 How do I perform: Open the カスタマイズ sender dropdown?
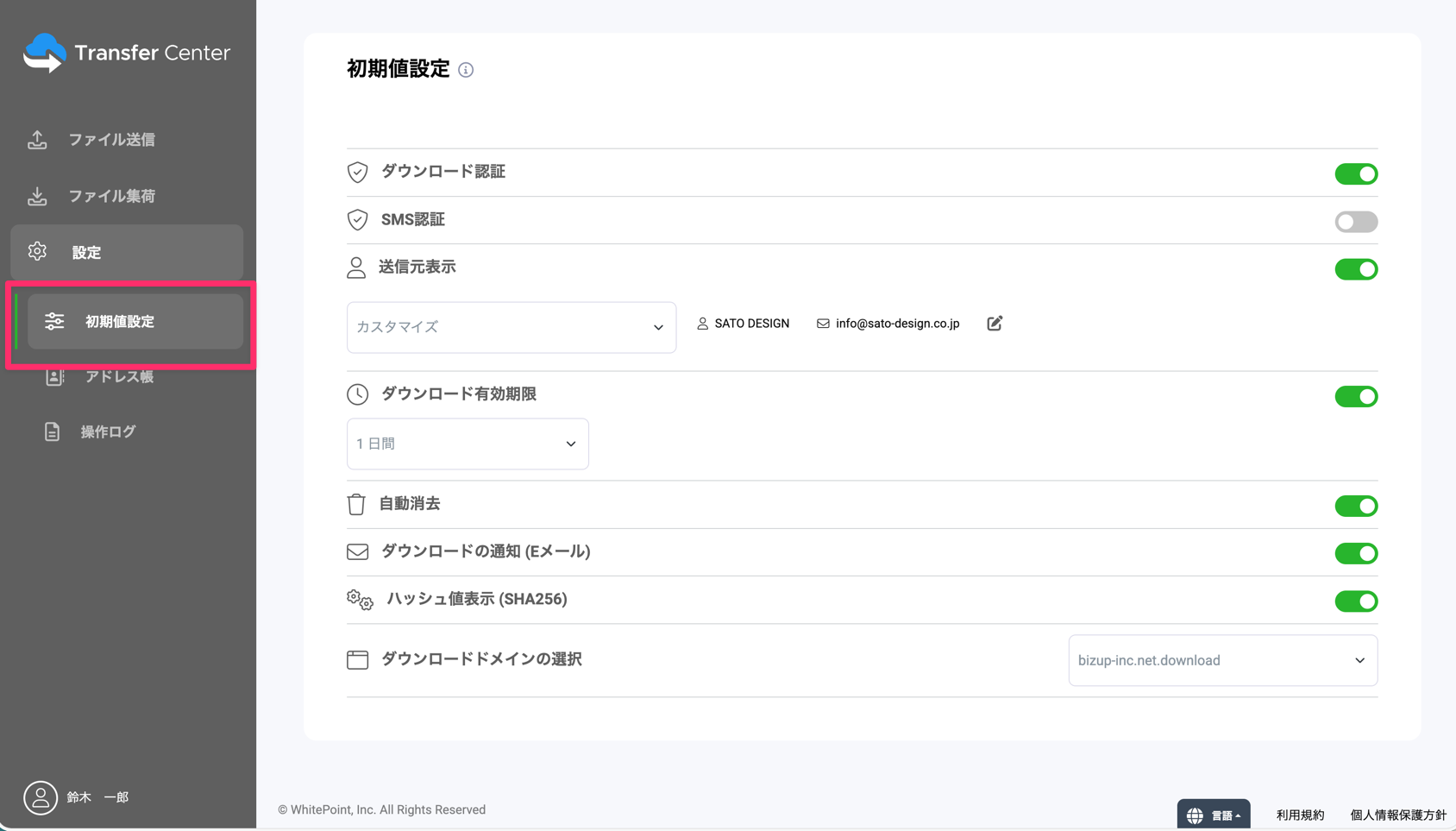511,327
